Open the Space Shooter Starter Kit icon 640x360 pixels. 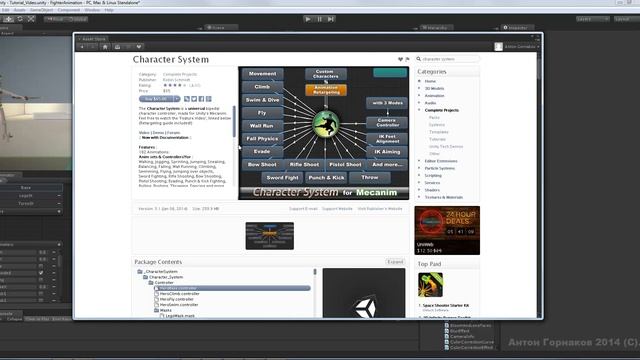coord(430,284)
